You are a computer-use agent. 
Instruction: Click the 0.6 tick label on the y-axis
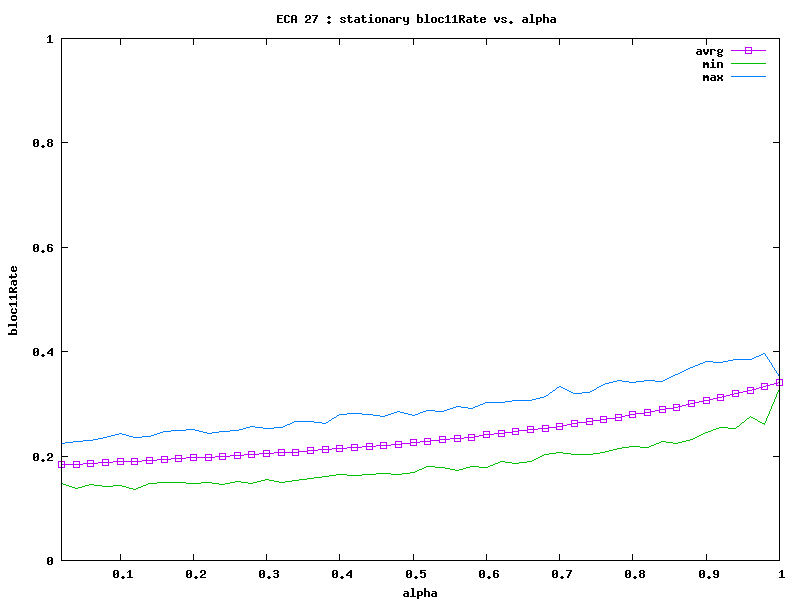tap(42, 248)
